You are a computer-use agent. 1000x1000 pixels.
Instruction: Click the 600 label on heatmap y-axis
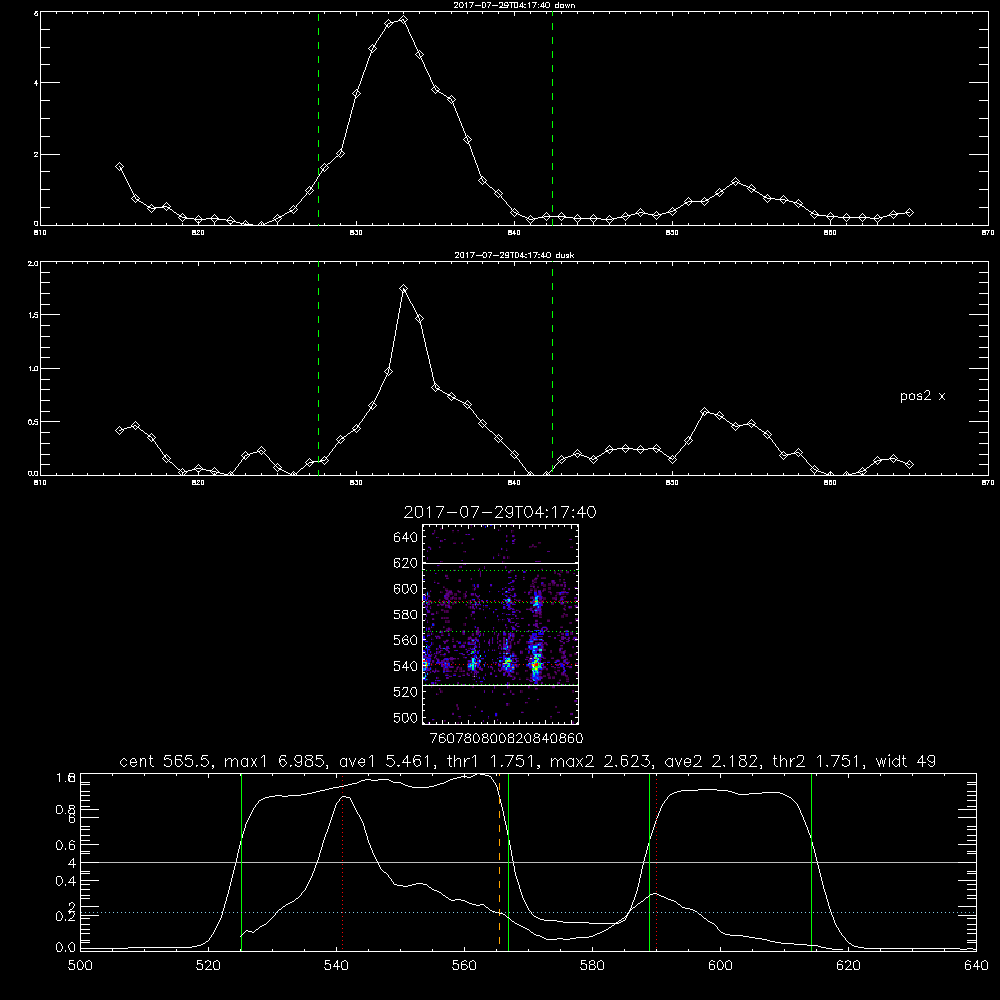point(406,589)
